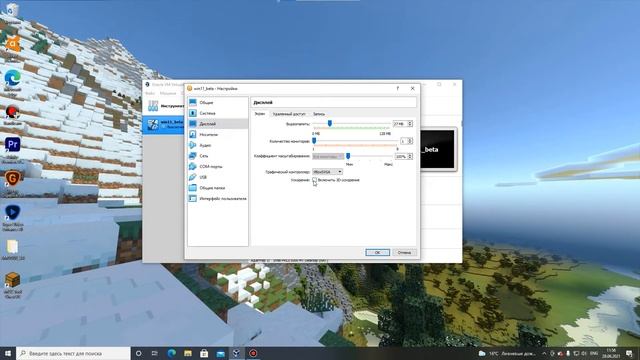Viewport: 640px width, 360px height.
Task: Open File Explorer from the taskbar
Action: (188, 353)
